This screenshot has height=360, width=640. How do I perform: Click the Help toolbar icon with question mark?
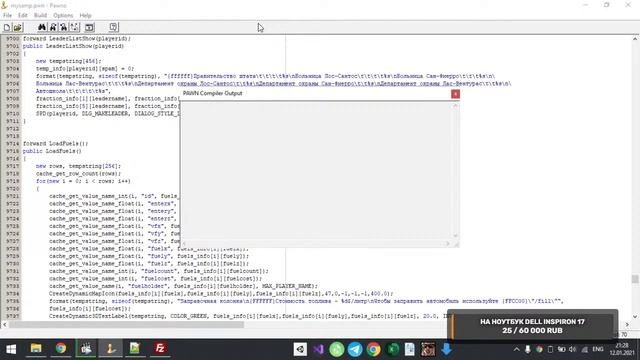tap(114, 27)
